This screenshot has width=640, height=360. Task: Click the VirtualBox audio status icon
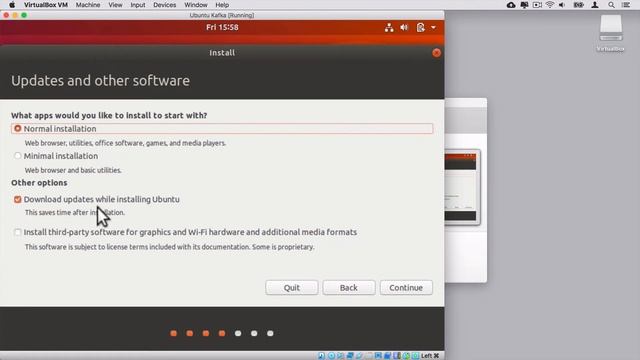coord(340,356)
